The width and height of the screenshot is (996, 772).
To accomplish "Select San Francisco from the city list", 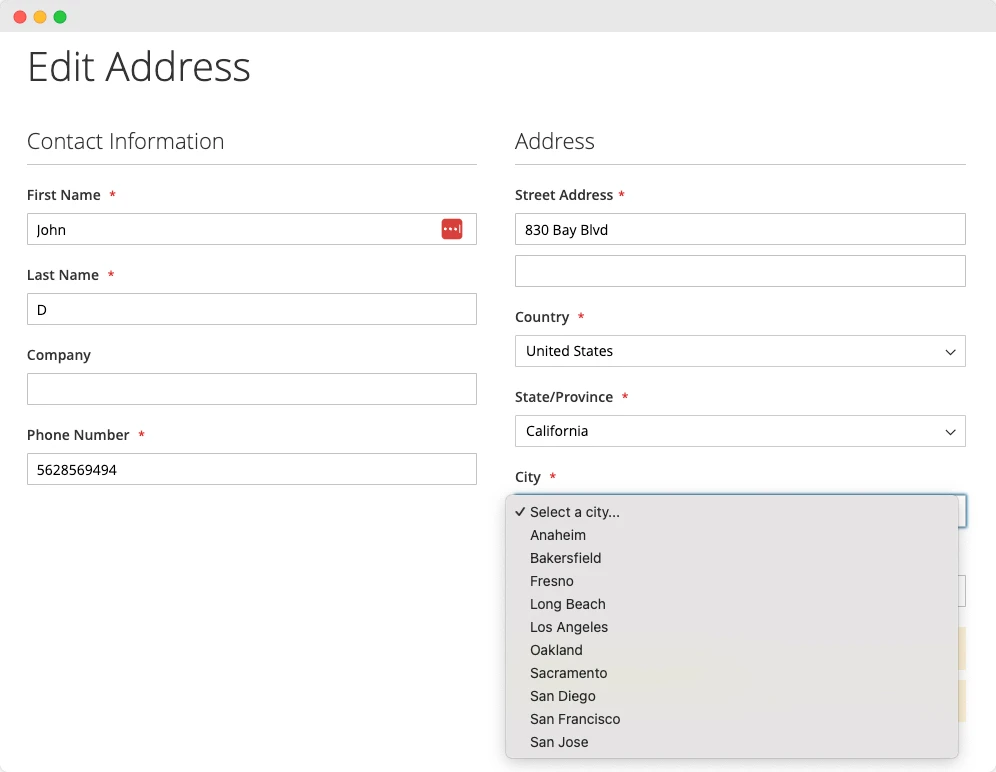I will click(575, 719).
